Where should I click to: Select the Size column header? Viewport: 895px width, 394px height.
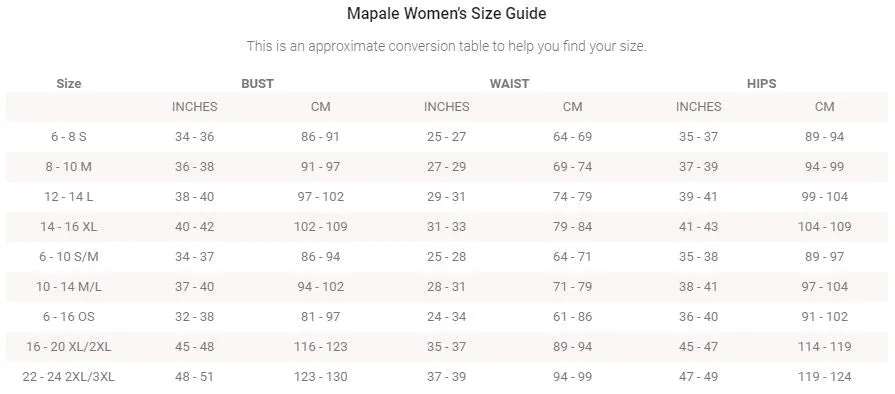tap(68, 83)
